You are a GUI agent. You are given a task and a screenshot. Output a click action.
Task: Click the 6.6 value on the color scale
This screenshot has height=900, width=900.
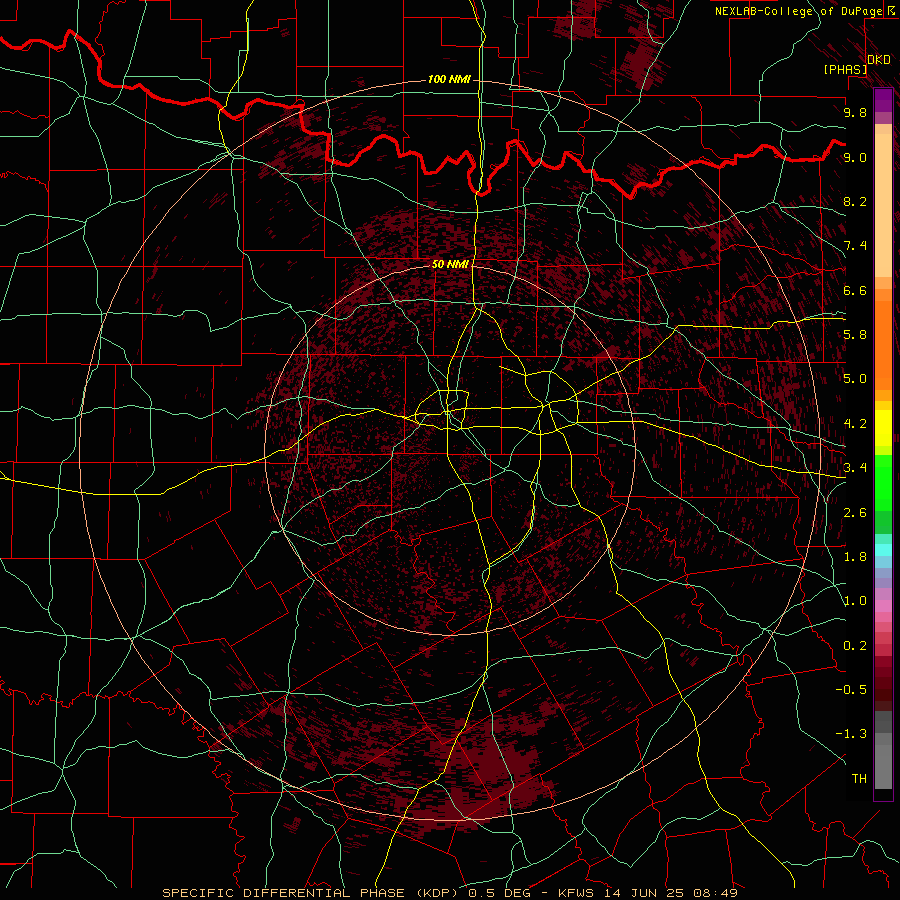coord(855,290)
